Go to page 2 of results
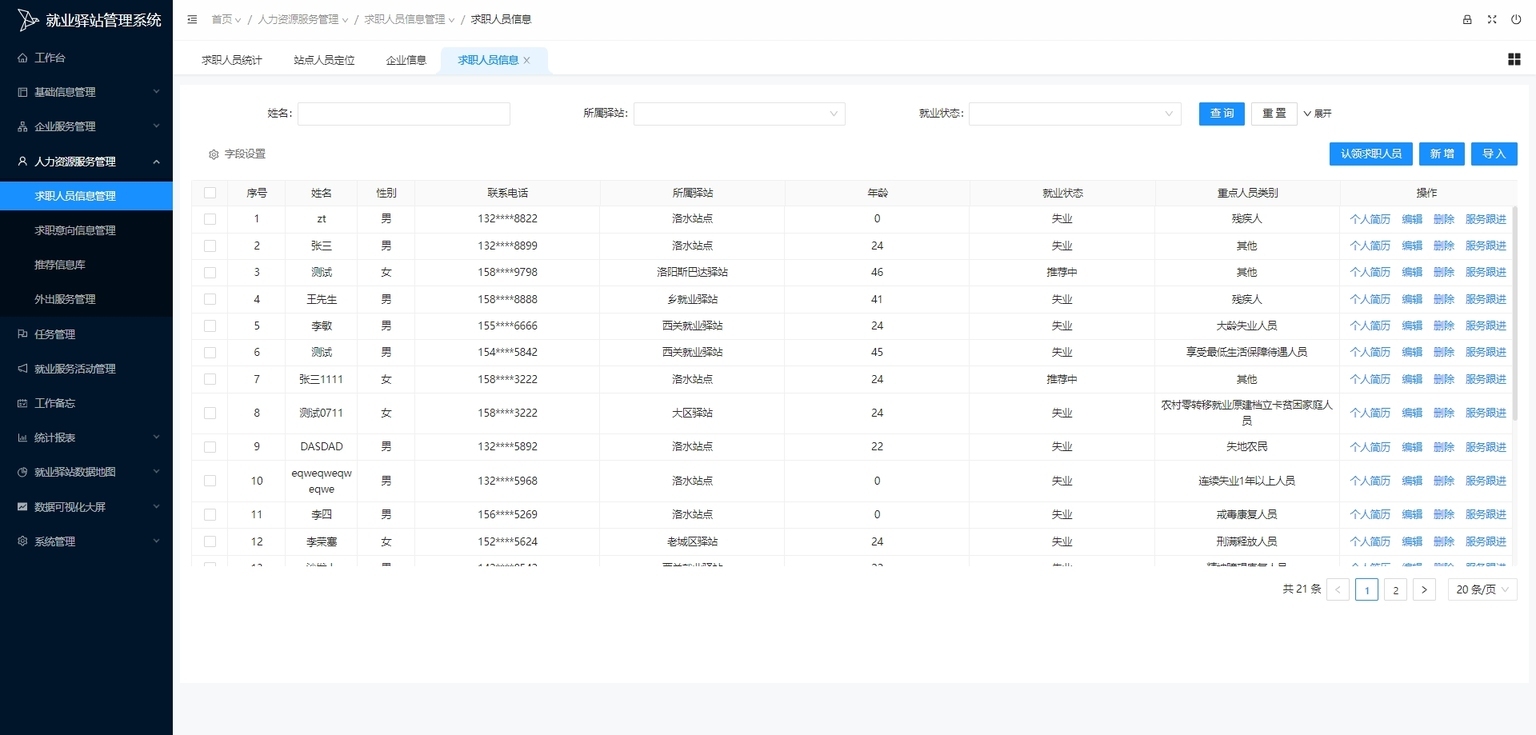The image size is (1536, 735). pos(1395,590)
